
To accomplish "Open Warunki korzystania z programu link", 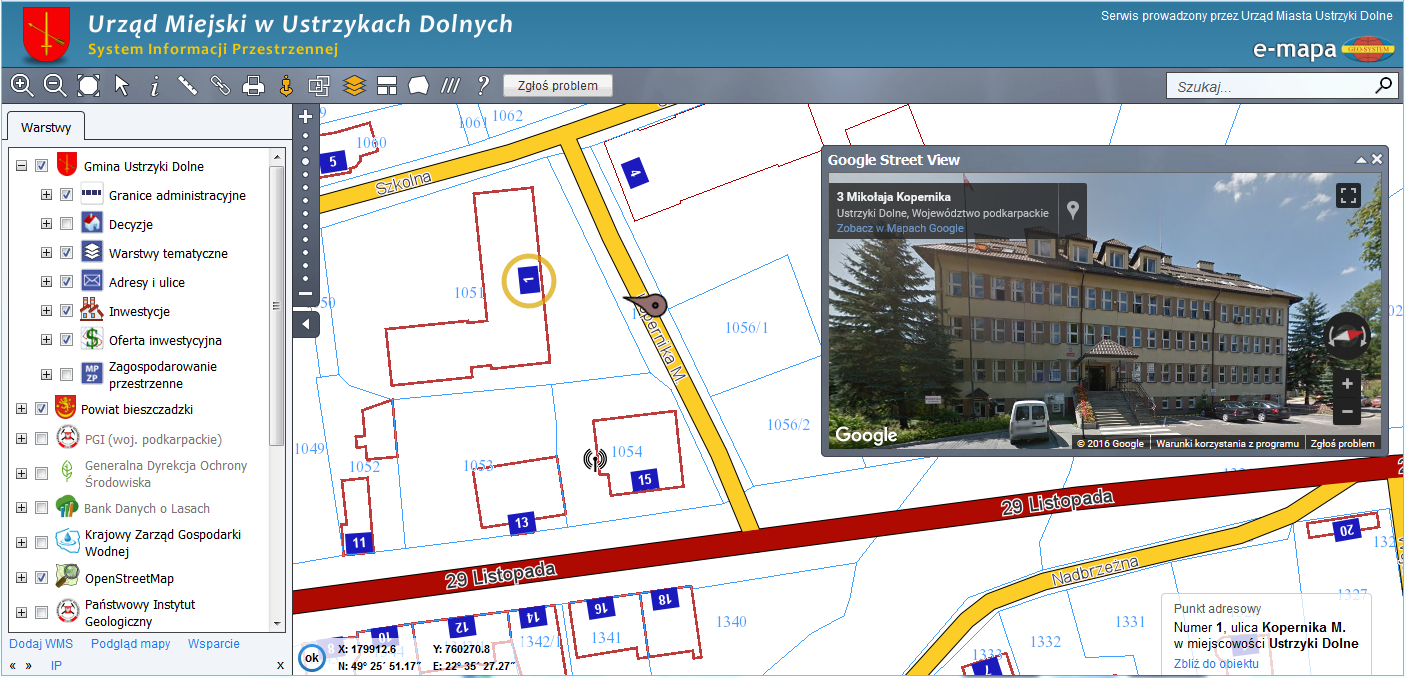I will [1227, 443].
